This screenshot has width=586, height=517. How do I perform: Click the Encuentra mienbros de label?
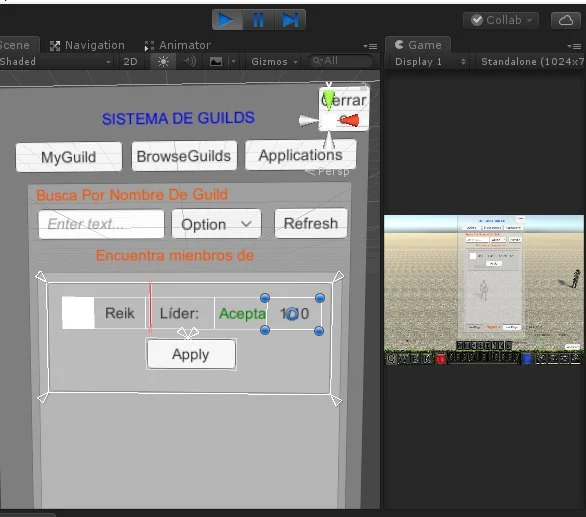(x=175, y=256)
